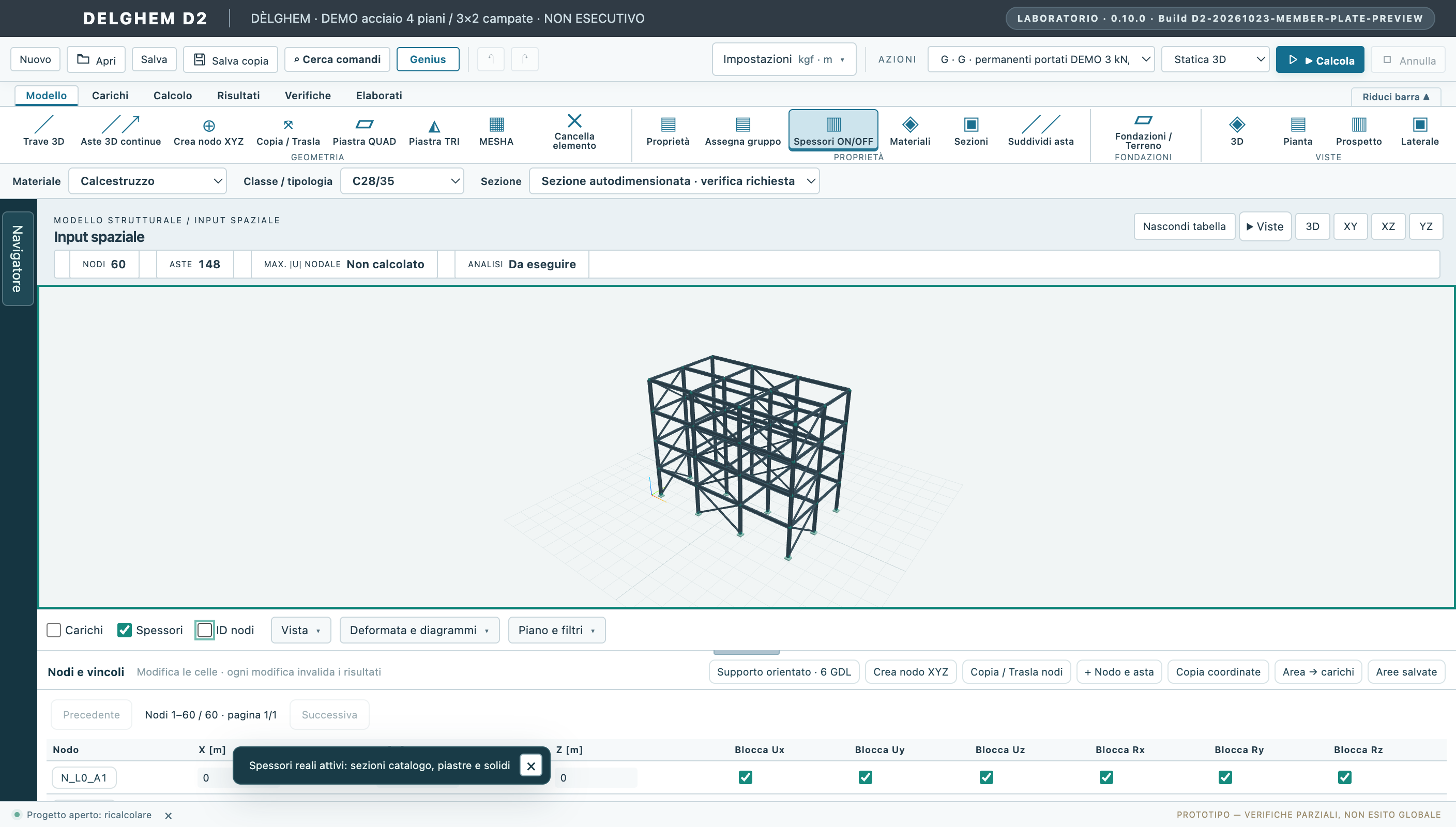Click the Genius button
The width and height of the screenshot is (1456, 827).
(428, 59)
